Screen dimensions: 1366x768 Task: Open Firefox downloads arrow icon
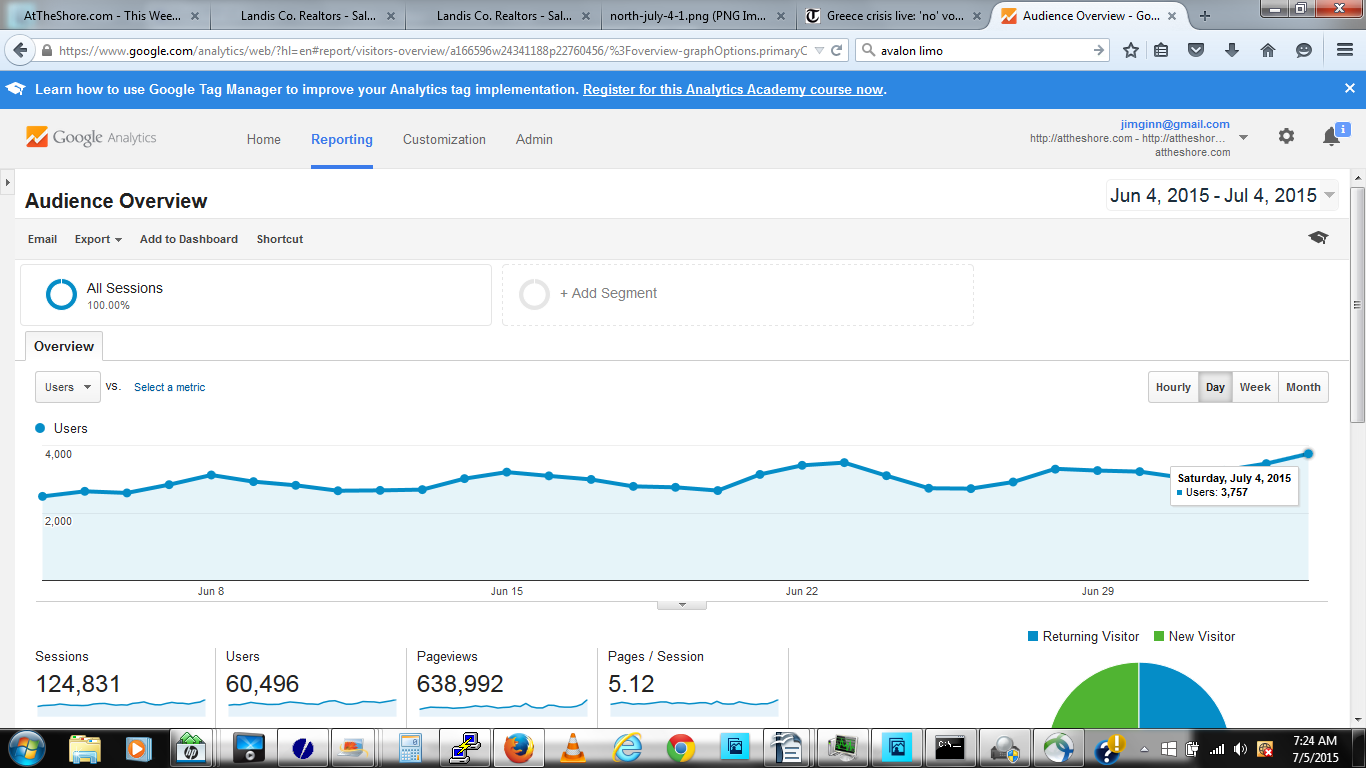pyautogui.click(x=1232, y=50)
